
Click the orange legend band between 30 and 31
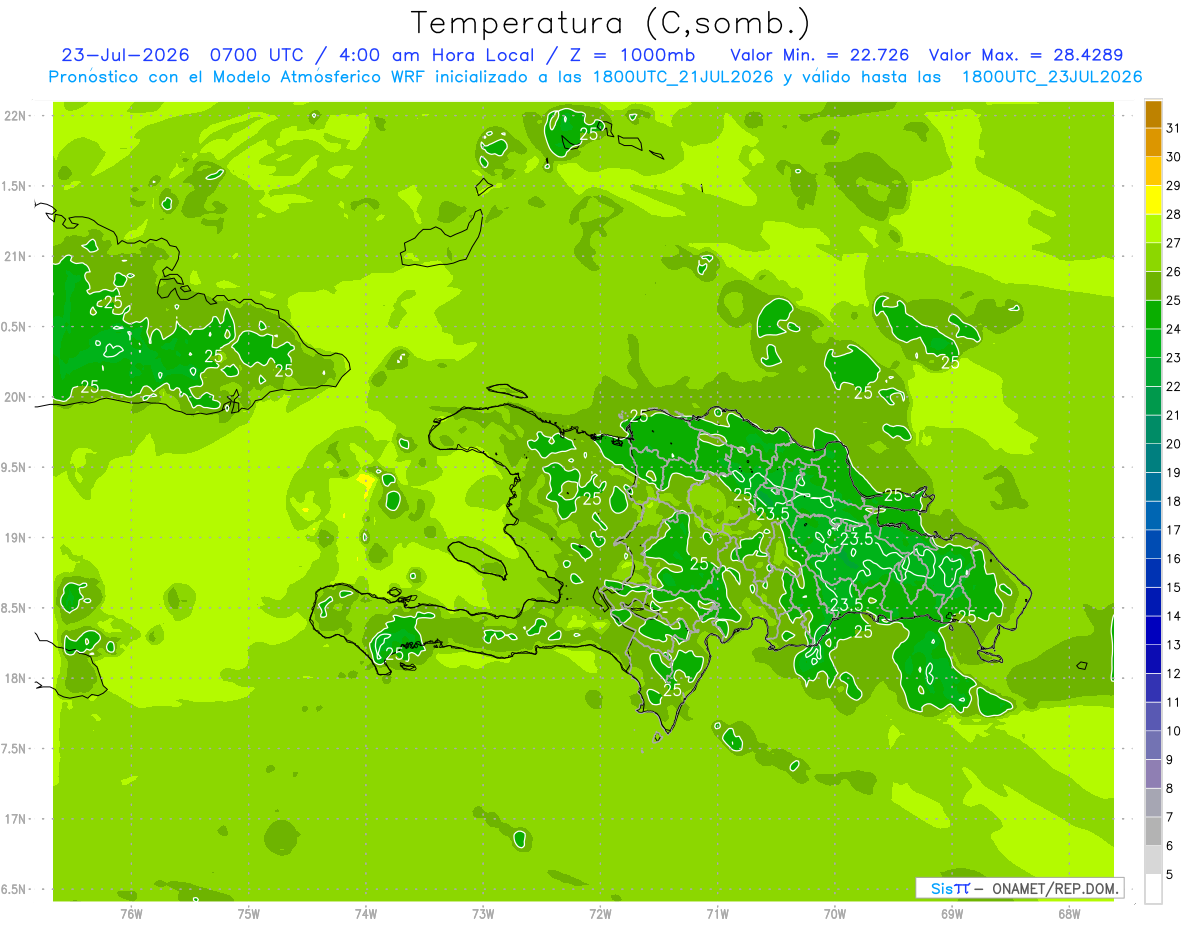[1153, 143]
